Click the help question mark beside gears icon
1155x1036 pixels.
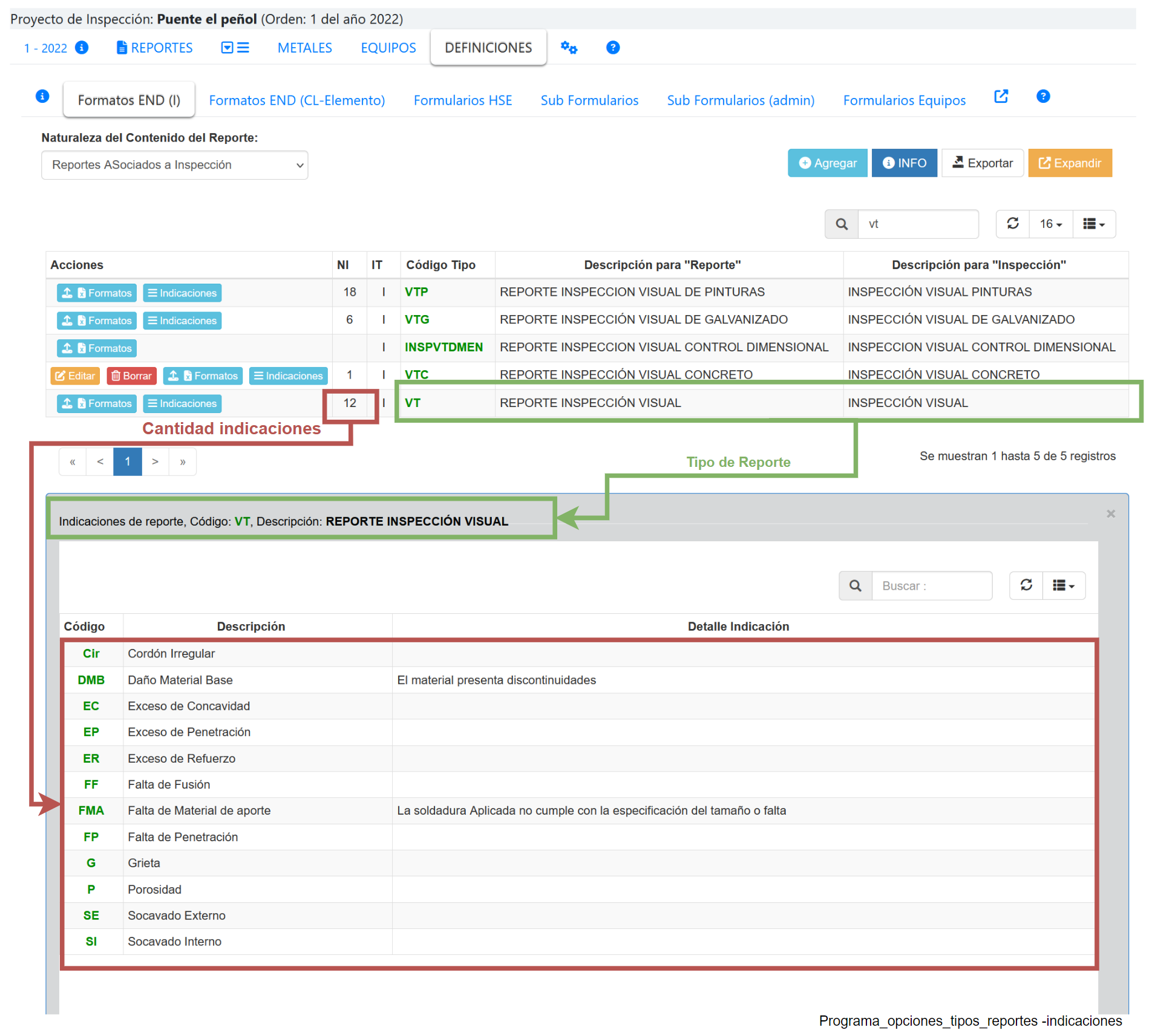[x=612, y=47]
